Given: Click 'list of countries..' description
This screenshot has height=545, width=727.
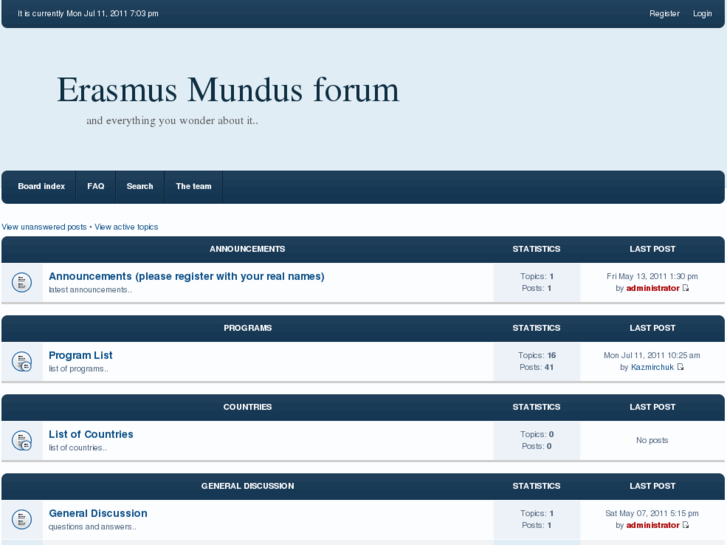Looking at the screenshot, I should point(77,448).
